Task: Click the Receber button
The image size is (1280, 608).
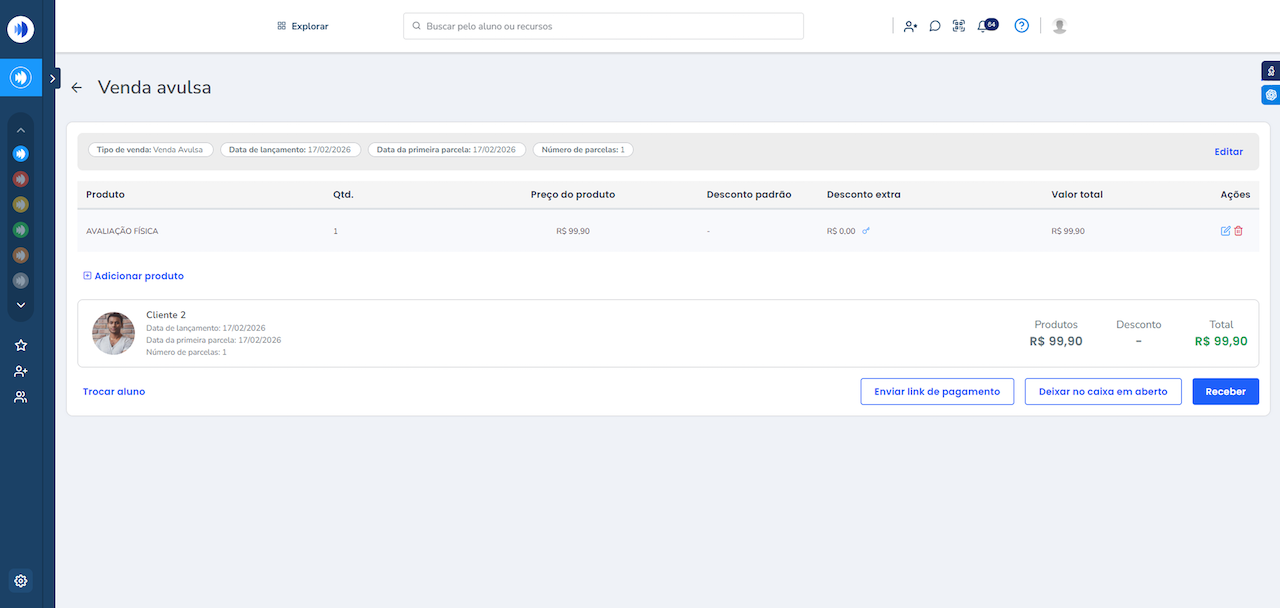Action: pos(1225,392)
